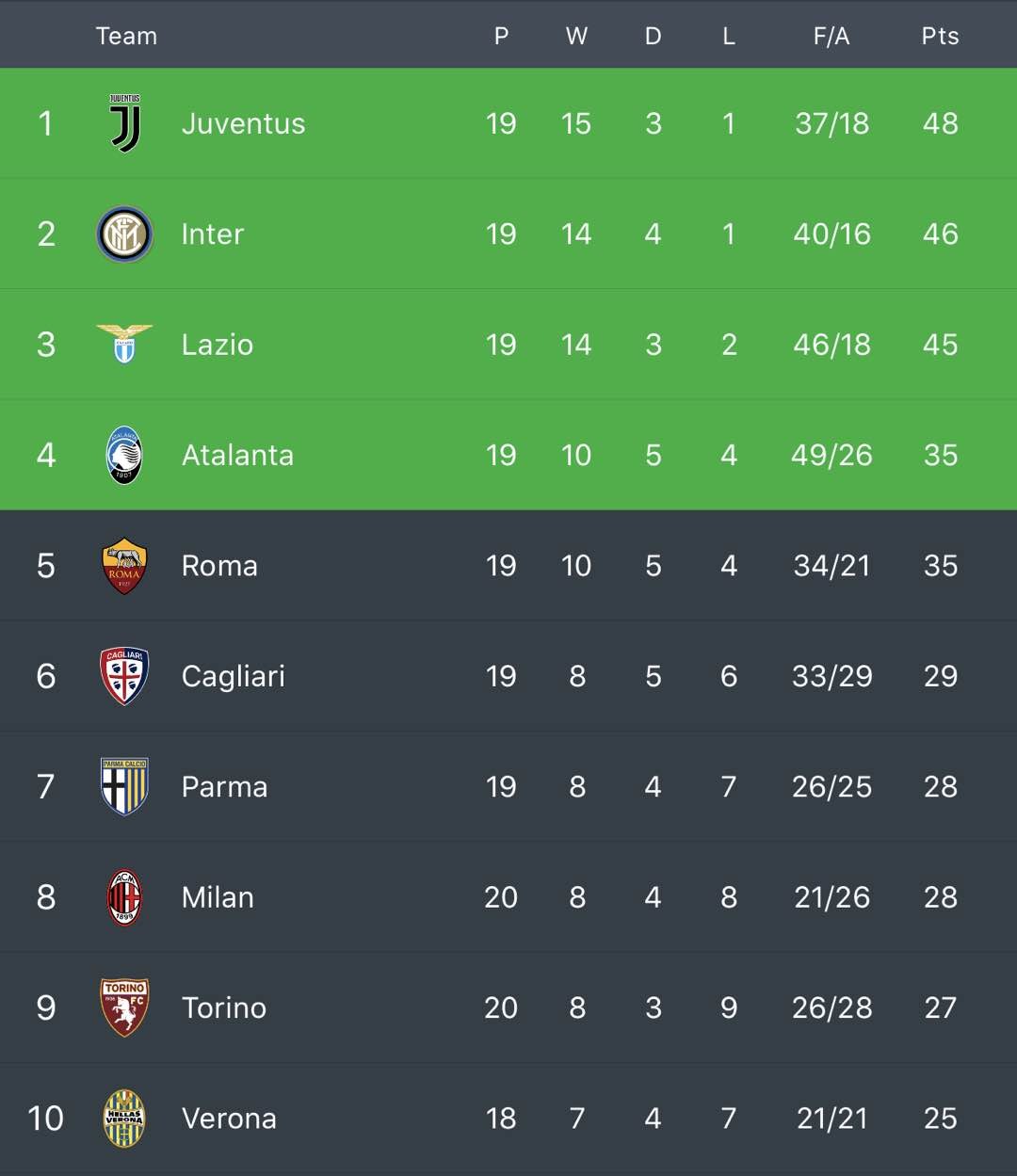The height and width of the screenshot is (1176, 1017).
Task: Sort table by Pts column header
Action: (x=940, y=36)
